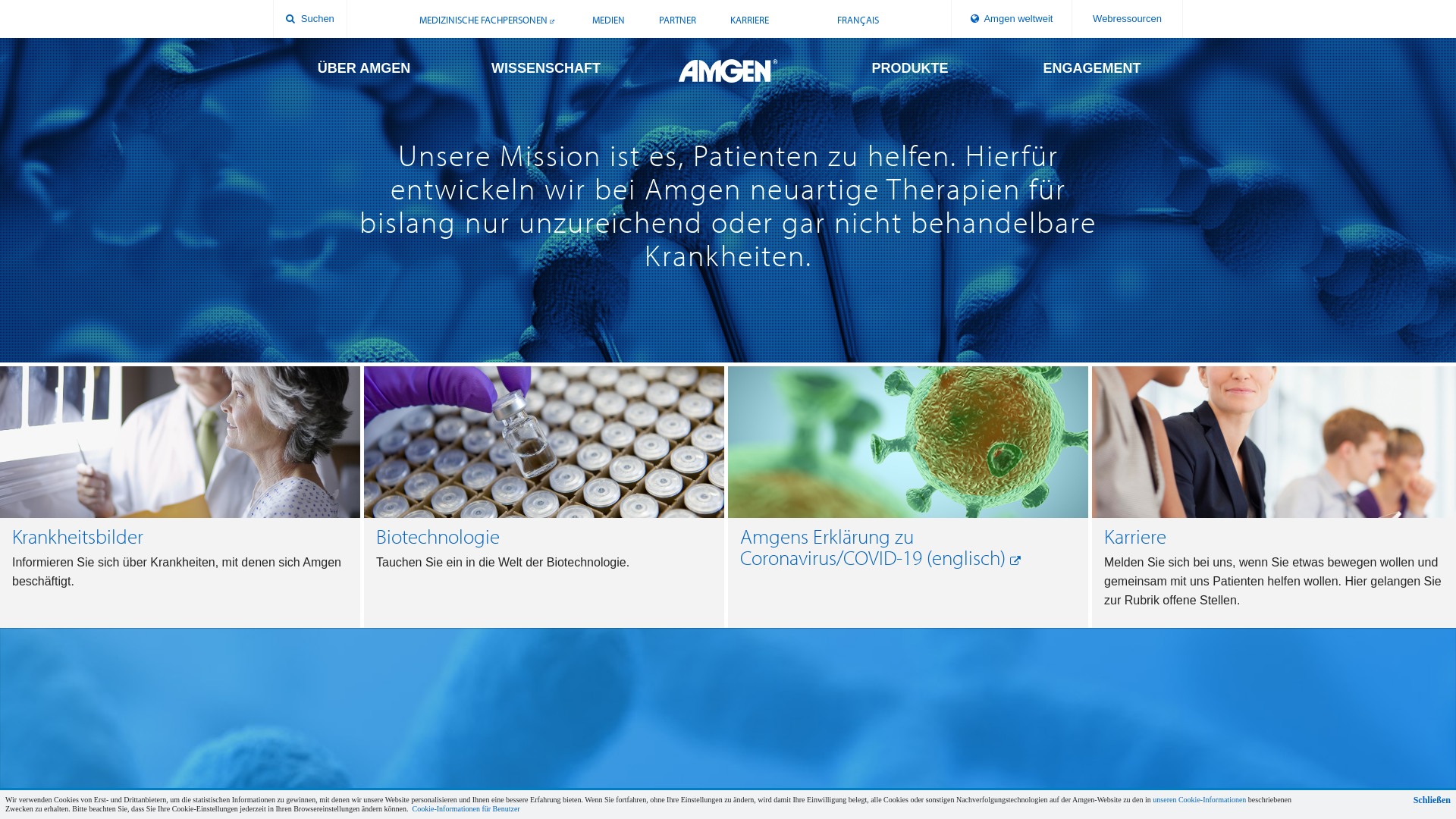Expand the Amgen weltweit dropdown
1456x819 pixels.
[x=1012, y=19]
